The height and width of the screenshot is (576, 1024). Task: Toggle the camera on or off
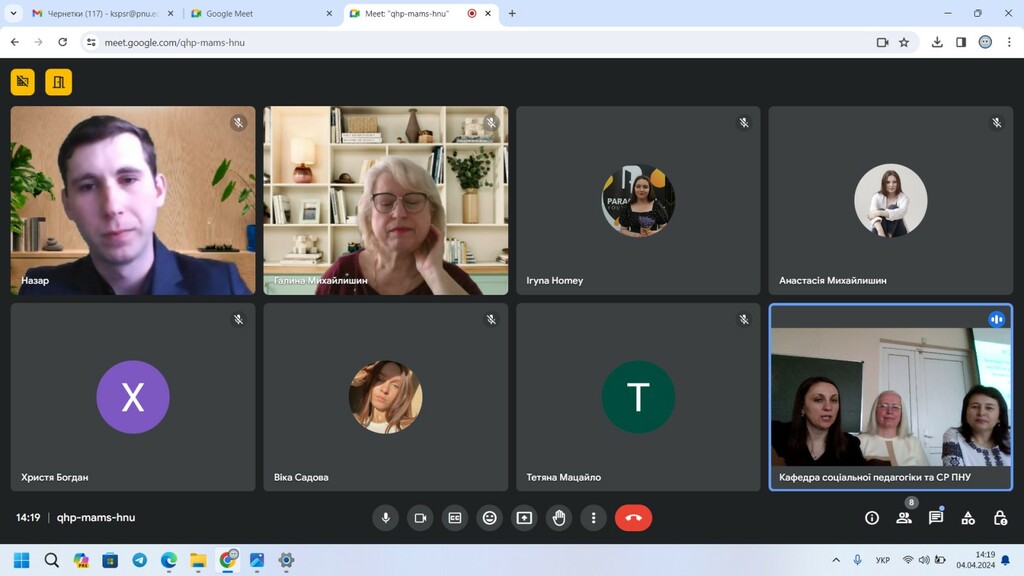(x=420, y=518)
